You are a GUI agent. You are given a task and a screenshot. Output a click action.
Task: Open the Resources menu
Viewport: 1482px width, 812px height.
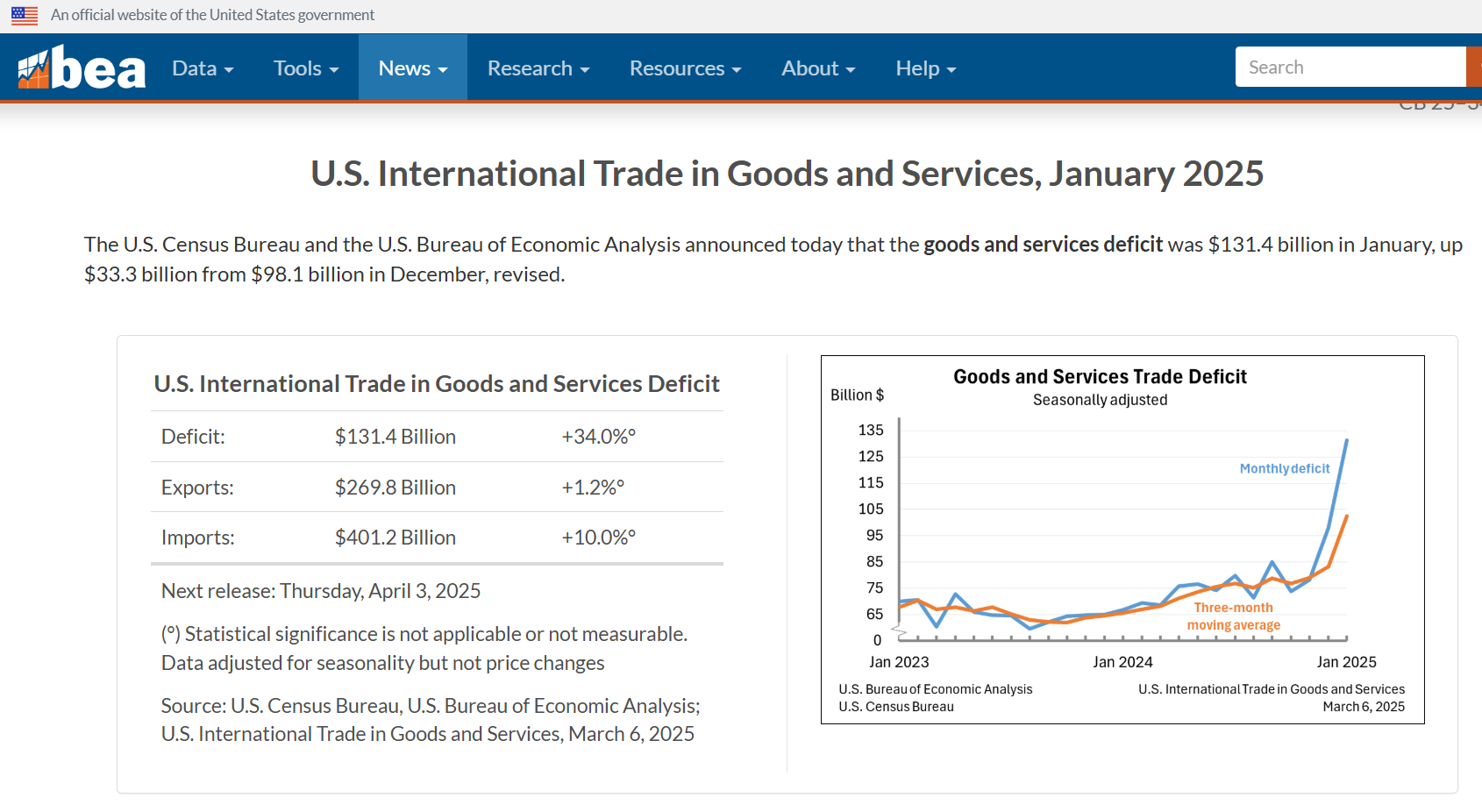(686, 68)
